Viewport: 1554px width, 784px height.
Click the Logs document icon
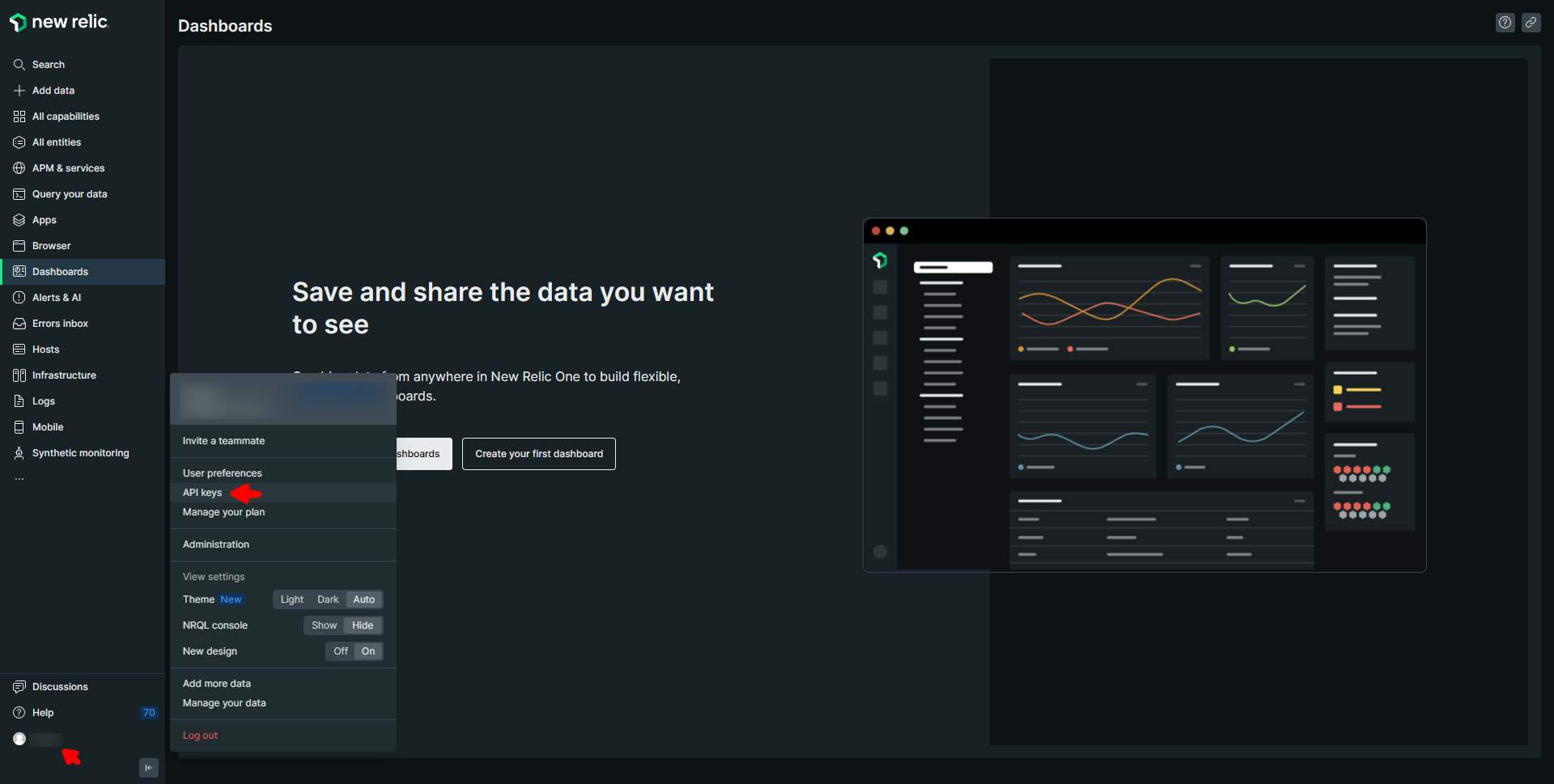coord(19,401)
